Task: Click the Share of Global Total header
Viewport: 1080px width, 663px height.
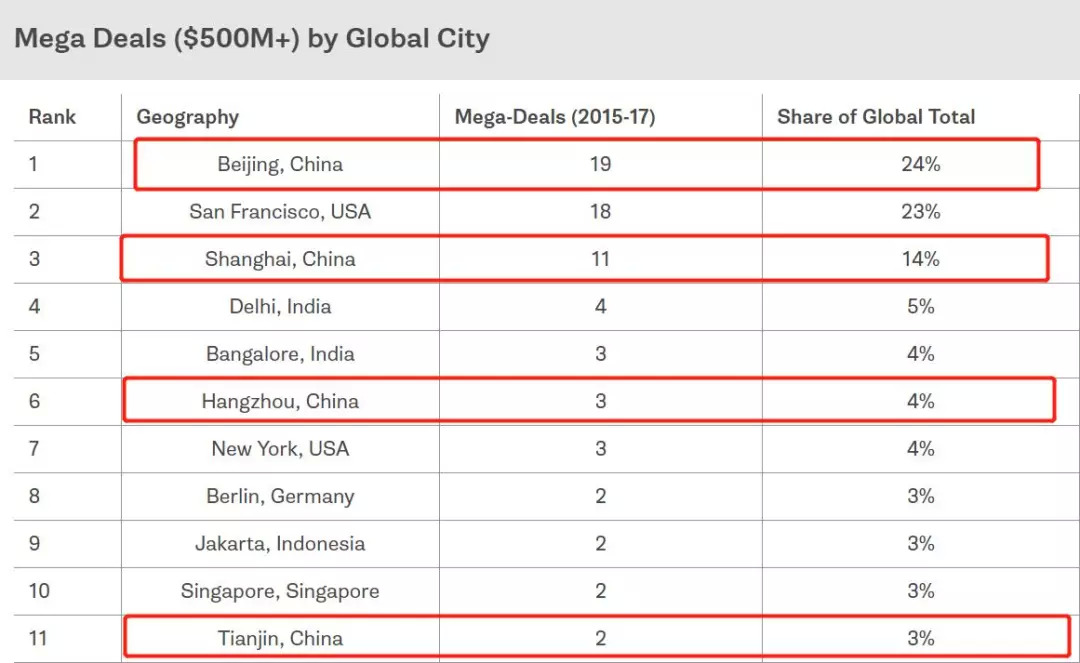Action: click(x=876, y=117)
